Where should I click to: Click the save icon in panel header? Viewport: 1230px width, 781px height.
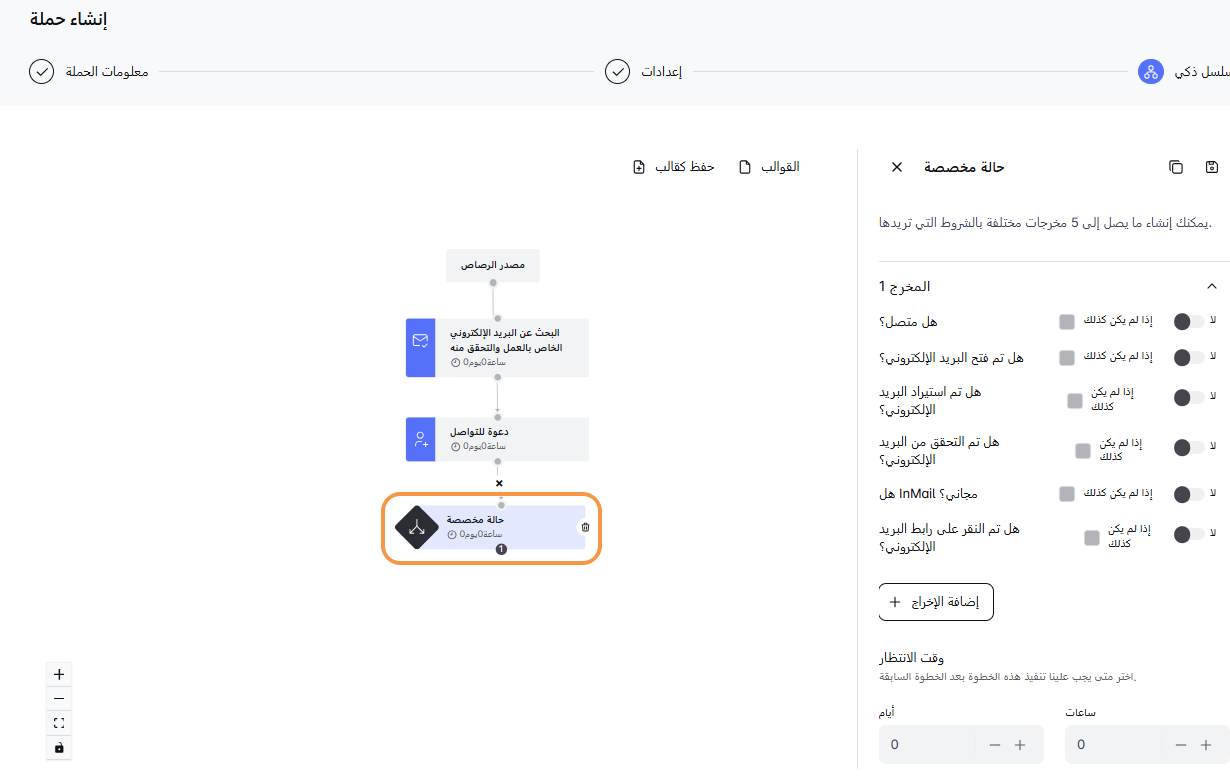tap(1212, 167)
